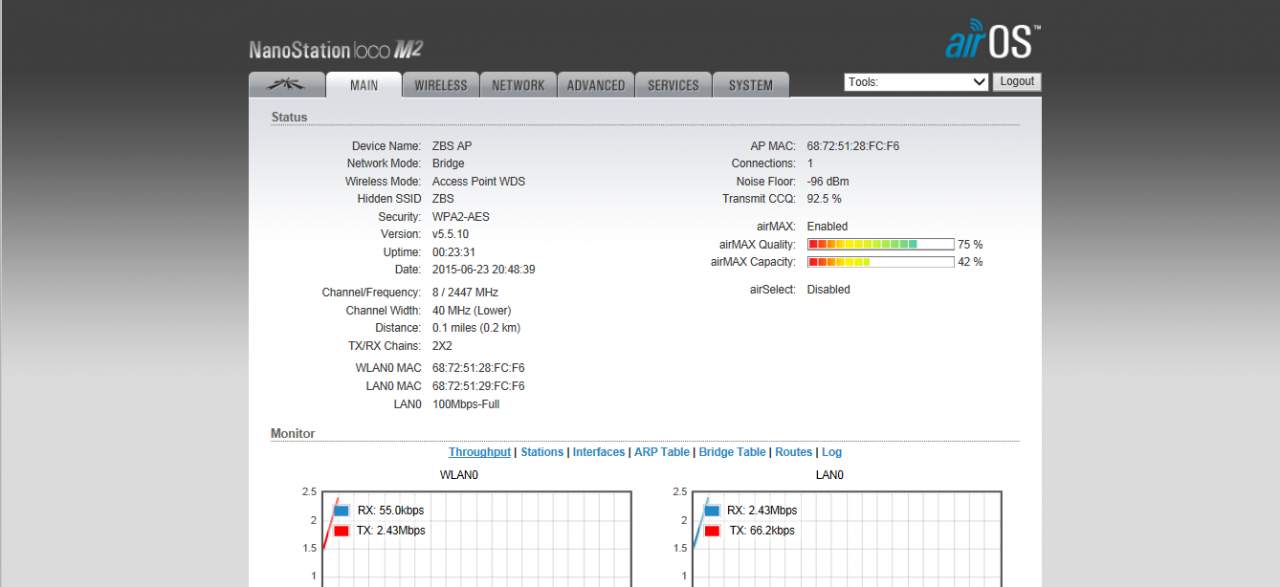
Task: Click the Status section heading
Action: click(x=289, y=117)
